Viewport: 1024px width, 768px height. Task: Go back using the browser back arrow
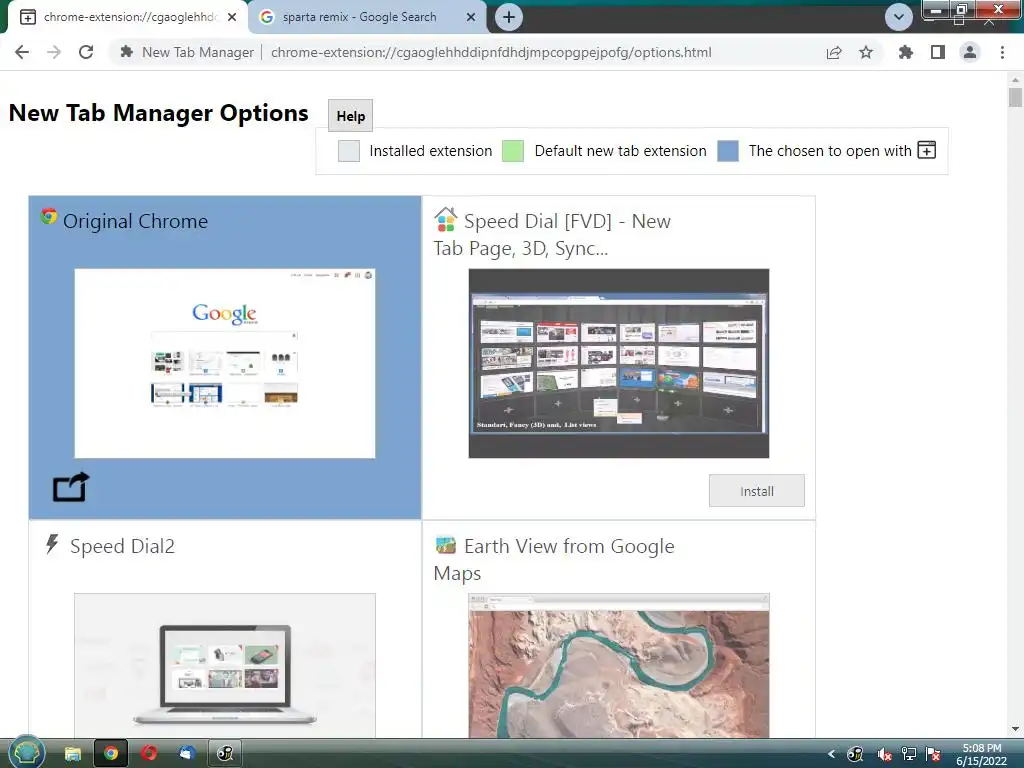22,52
